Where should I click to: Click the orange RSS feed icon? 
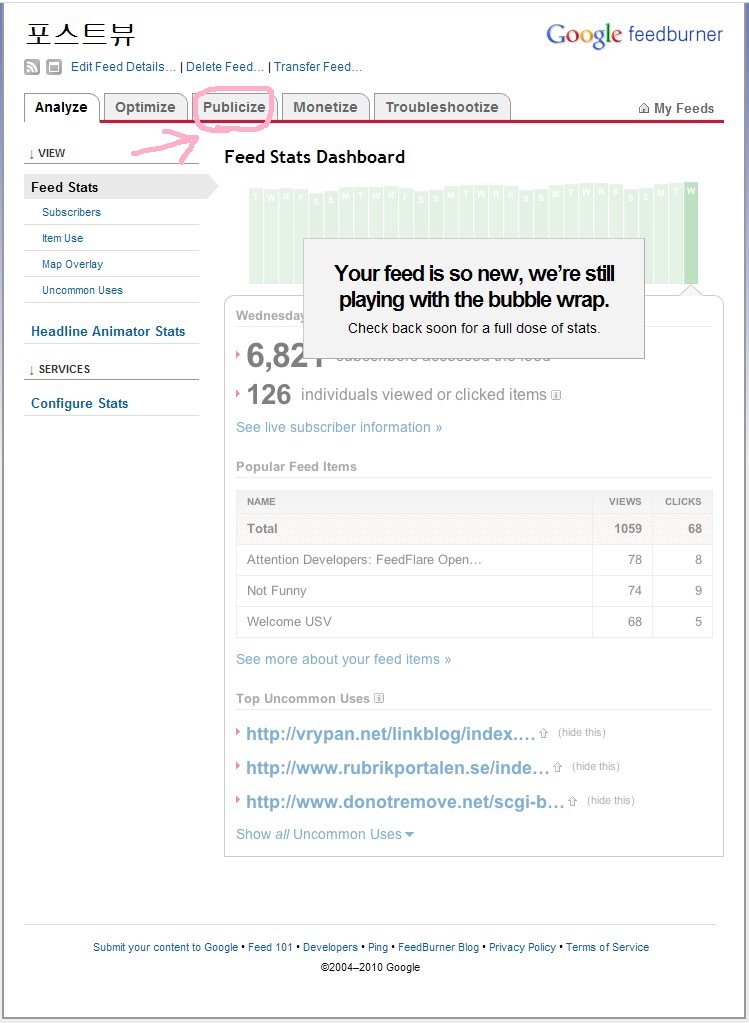(x=32, y=67)
